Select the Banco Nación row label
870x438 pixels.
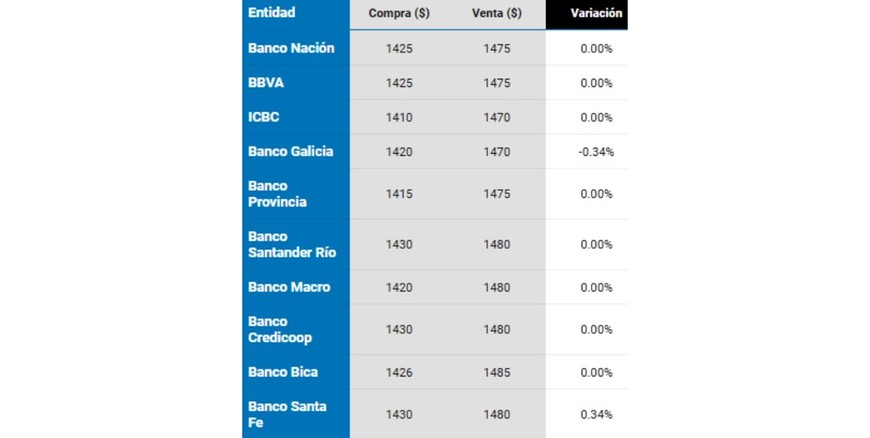[291, 48]
